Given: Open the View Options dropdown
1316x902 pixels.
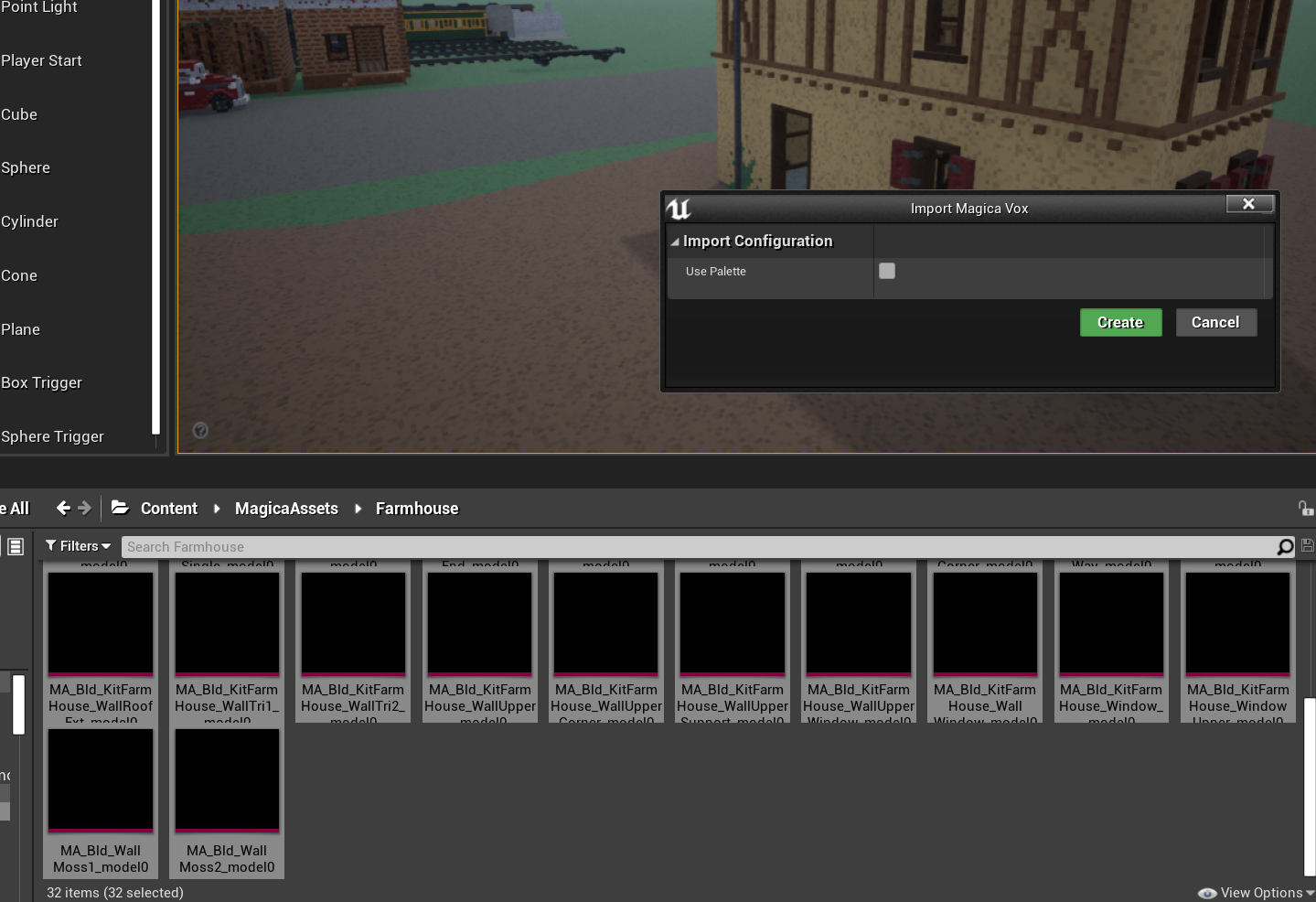Looking at the screenshot, I should point(1256,892).
